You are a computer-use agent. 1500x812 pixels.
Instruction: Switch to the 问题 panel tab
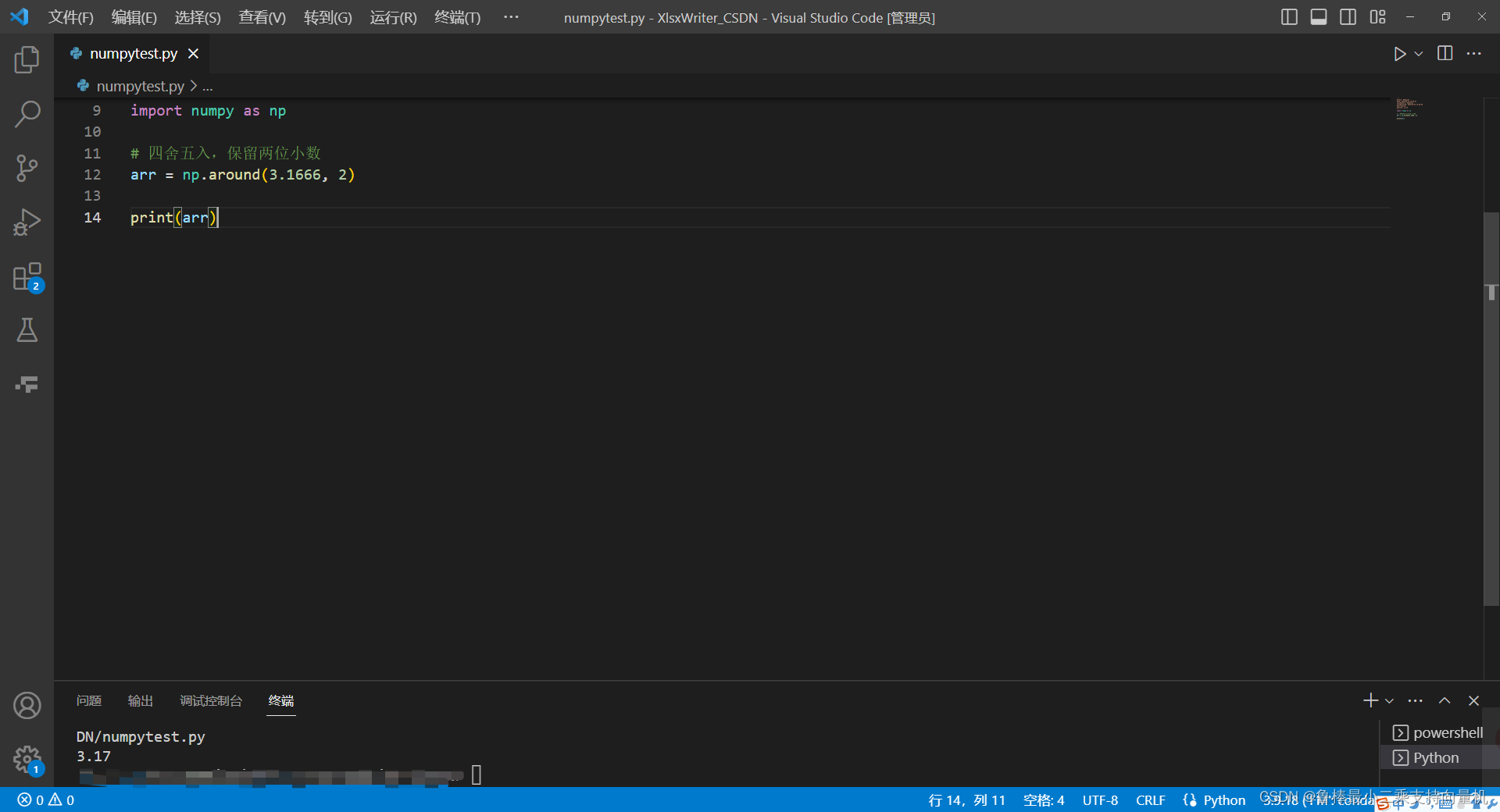(x=89, y=700)
